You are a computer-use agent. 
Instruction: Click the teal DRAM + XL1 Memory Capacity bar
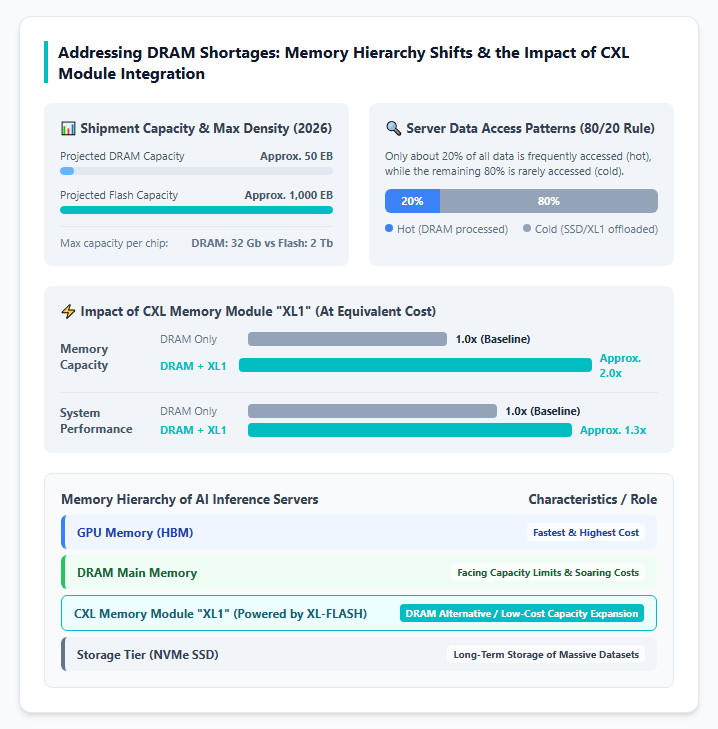[x=415, y=365]
